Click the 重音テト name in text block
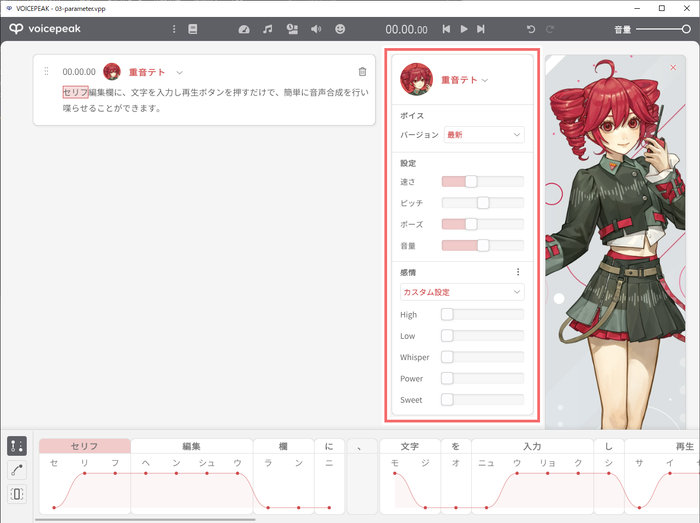 147,72
